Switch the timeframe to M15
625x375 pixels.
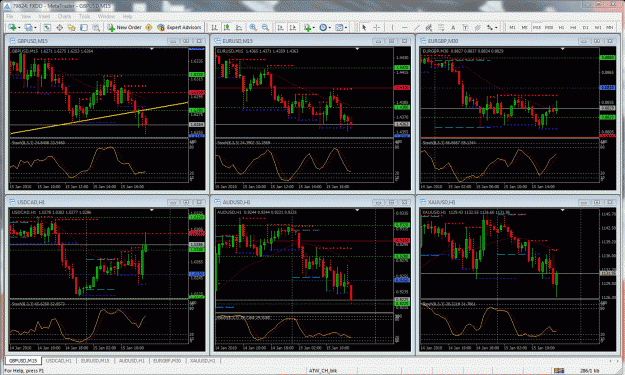coord(537,27)
